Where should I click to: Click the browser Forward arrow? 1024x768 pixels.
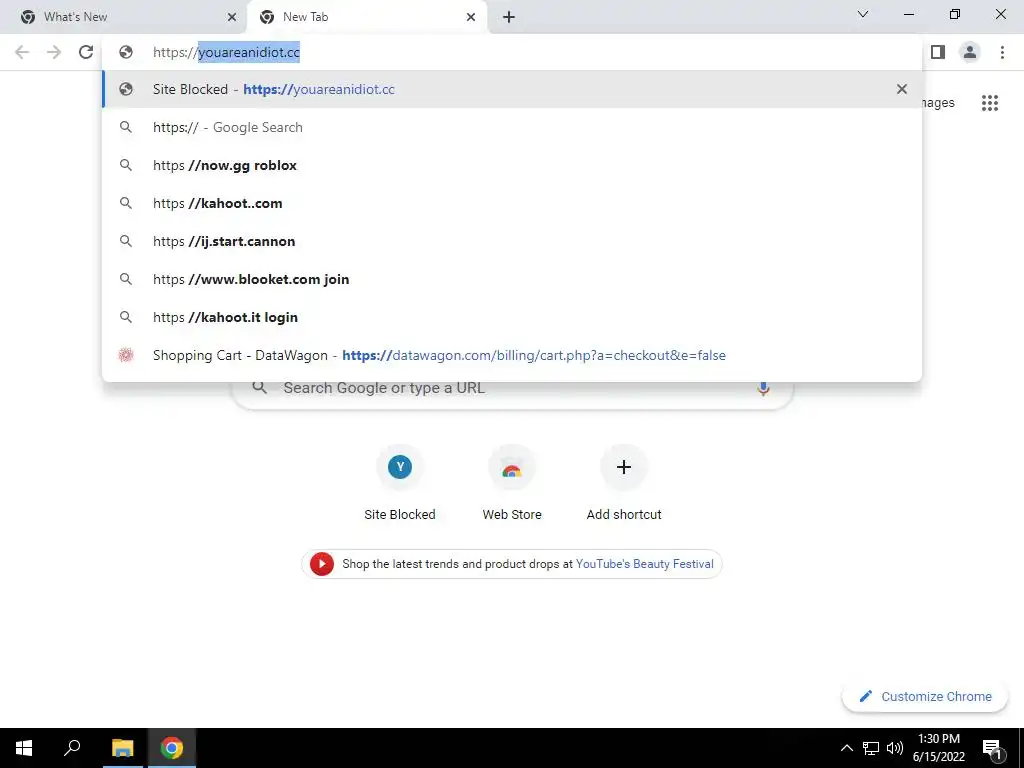[x=54, y=52]
